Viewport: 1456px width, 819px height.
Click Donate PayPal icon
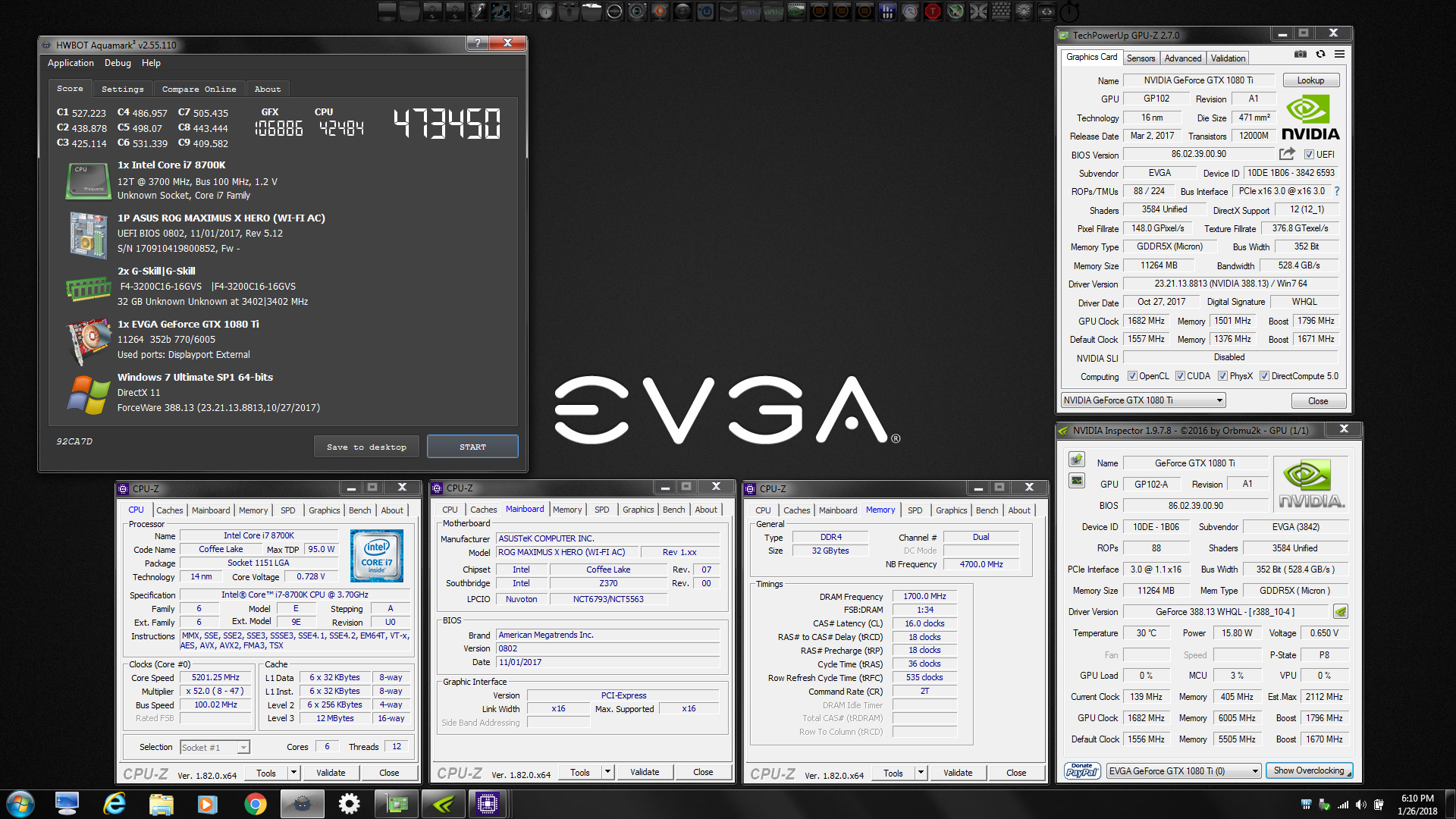pyautogui.click(x=1082, y=771)
